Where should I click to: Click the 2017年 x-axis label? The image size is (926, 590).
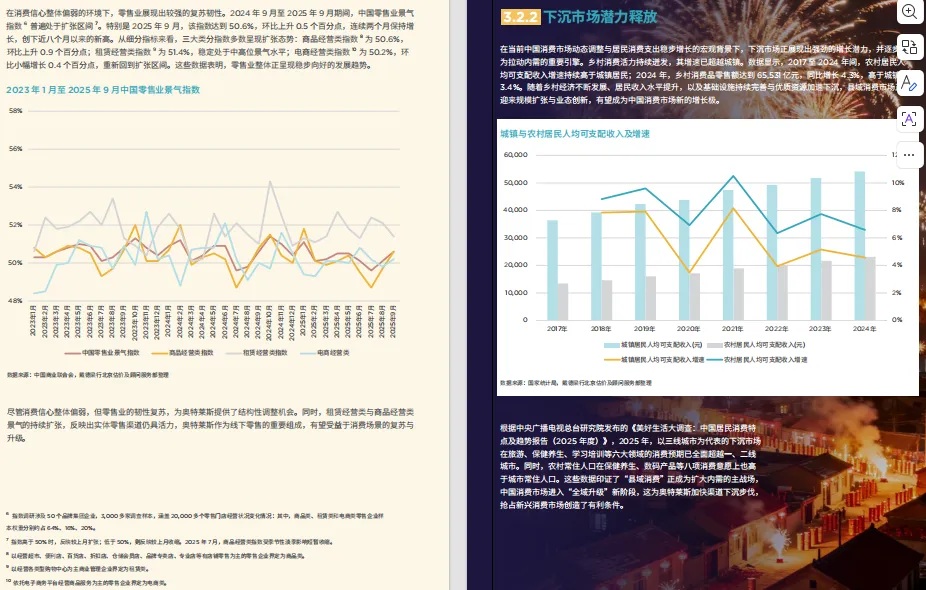click(557, 329)
